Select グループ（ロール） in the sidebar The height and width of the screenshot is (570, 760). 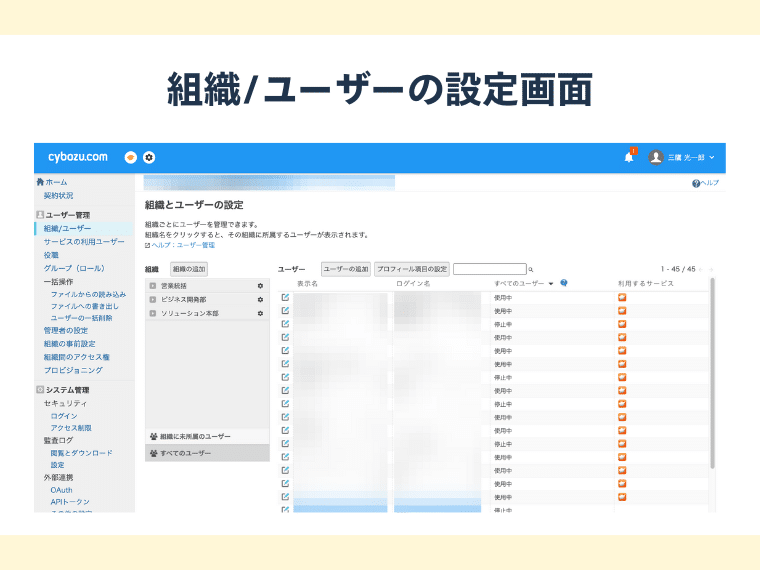click(x=73, y=268)
